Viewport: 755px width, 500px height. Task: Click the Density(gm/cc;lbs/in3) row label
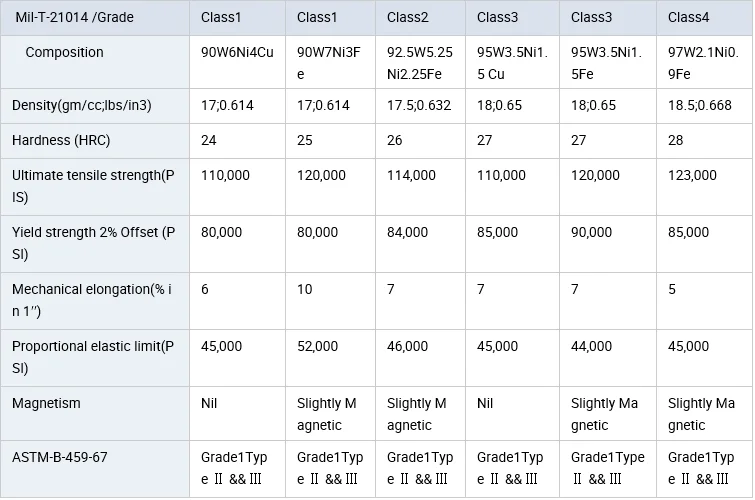click(x=82, y=105)
